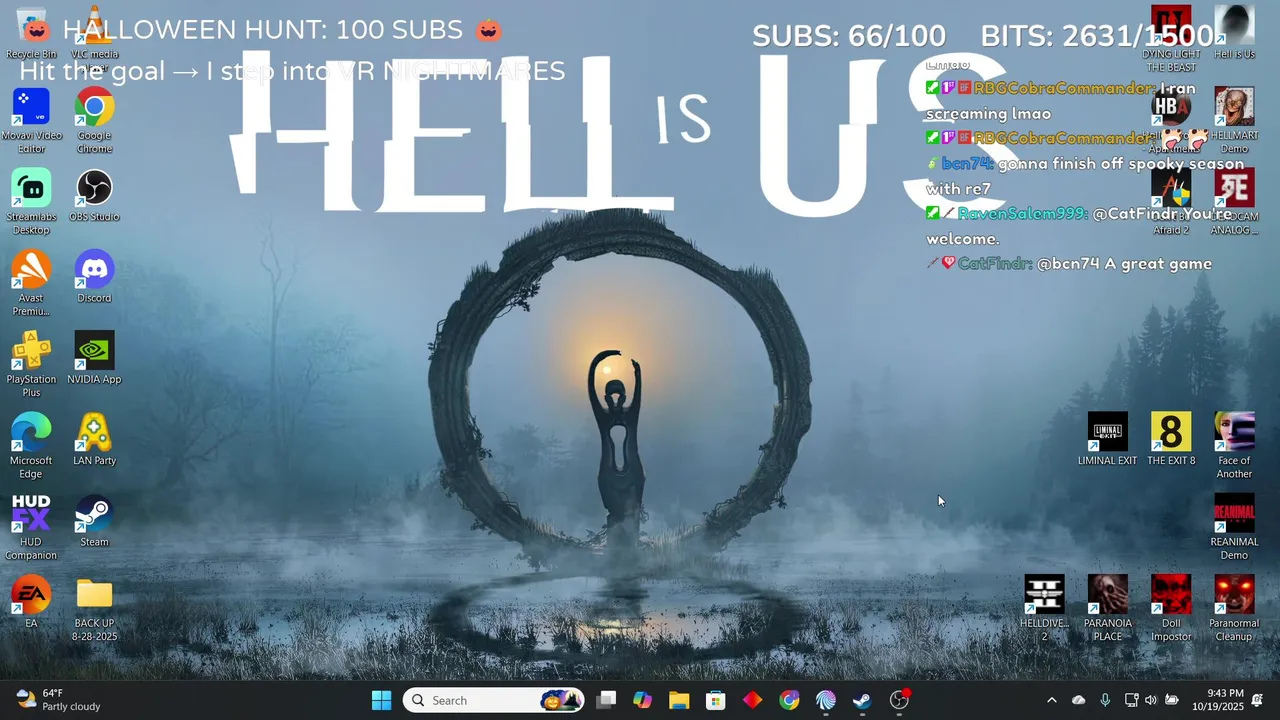Select the Google Chrome desktop shortcut
This screenshot has width=1280, height=720.
pos(94,121)
